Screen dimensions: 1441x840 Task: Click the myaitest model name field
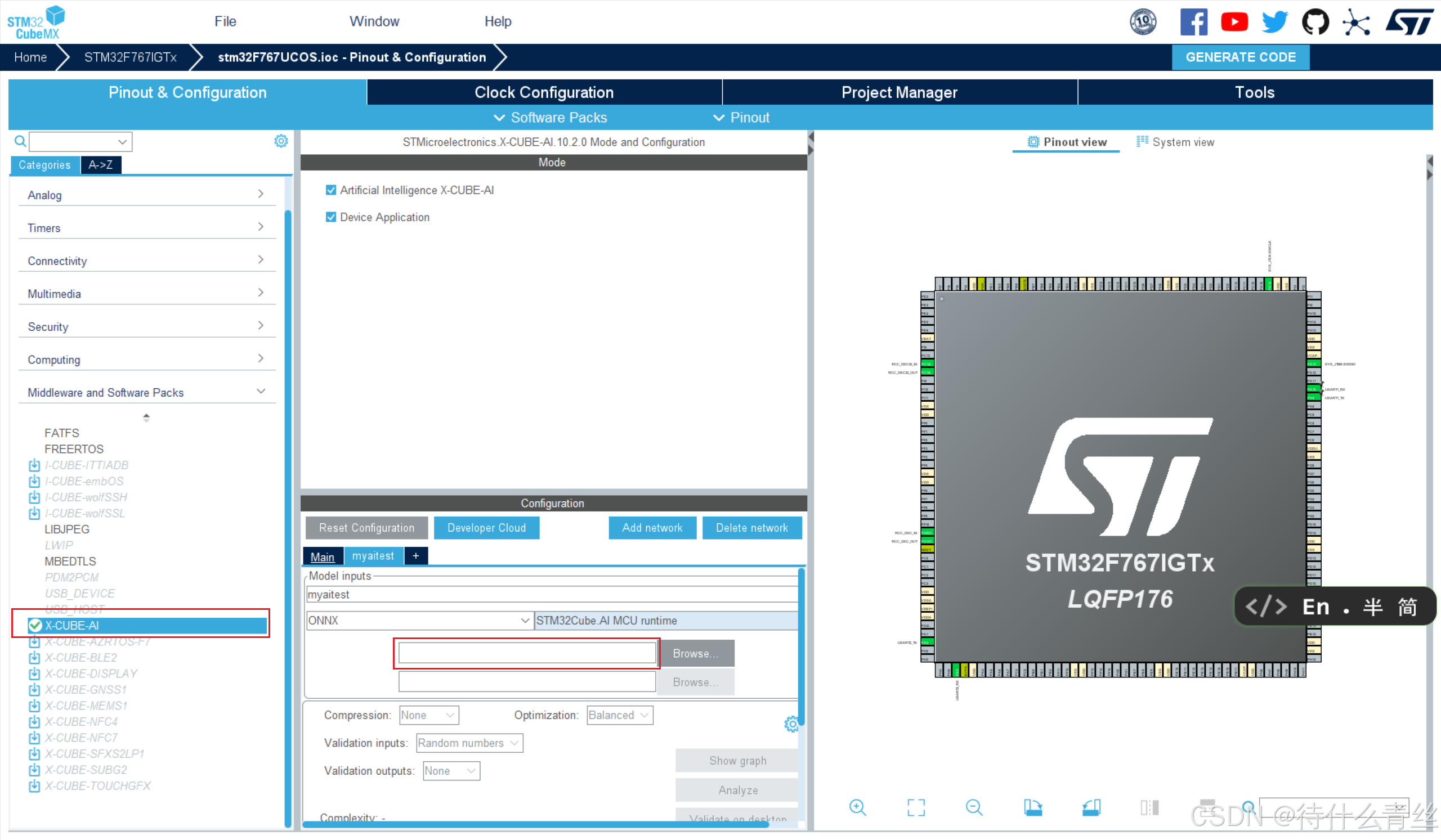[552, 594]
